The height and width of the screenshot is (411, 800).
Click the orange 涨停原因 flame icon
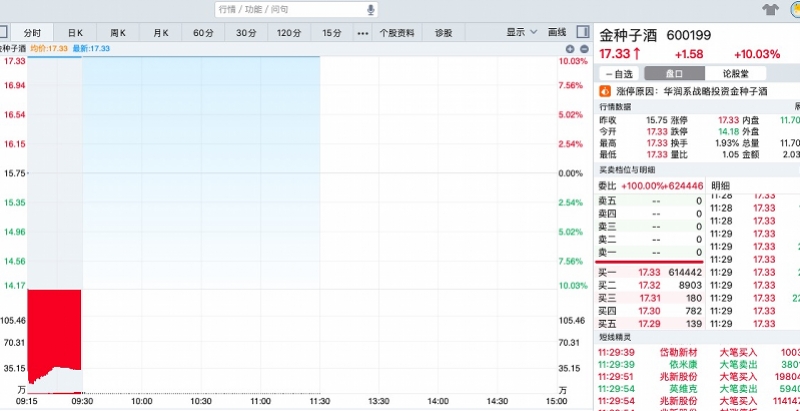coord(605,91)
